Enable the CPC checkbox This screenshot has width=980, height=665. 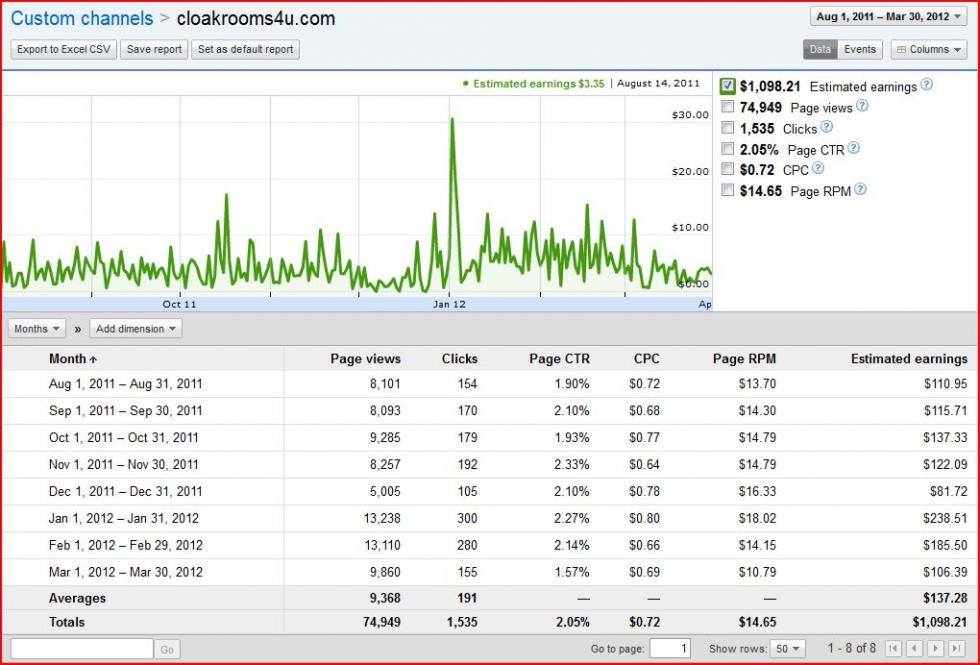[x=728, y=169]
